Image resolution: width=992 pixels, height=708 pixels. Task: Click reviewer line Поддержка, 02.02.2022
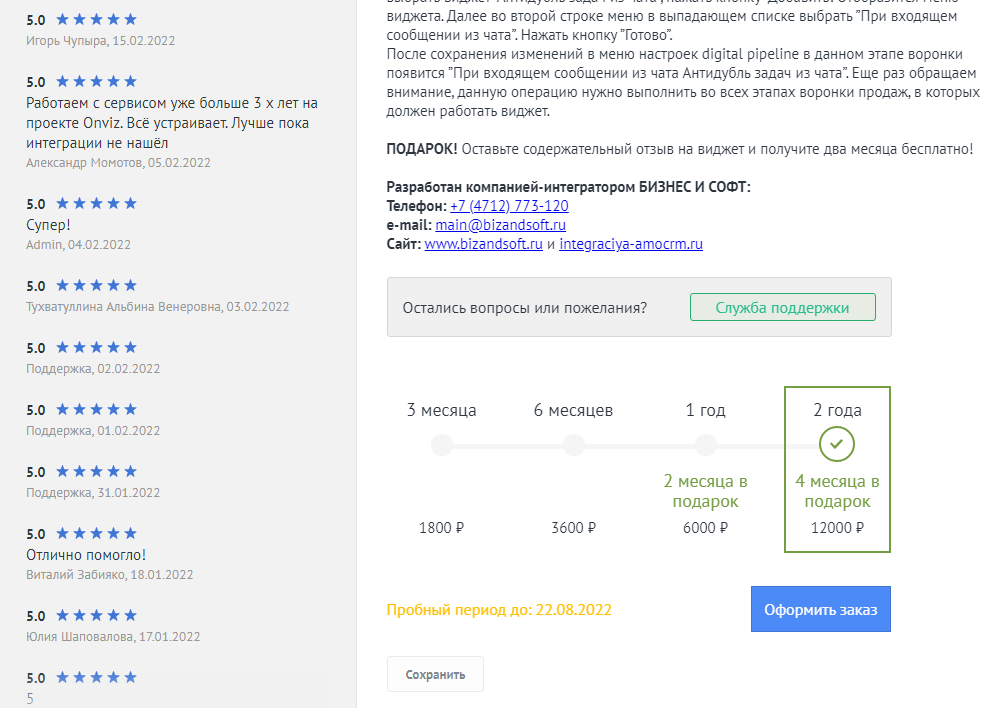tap(93, 368)
